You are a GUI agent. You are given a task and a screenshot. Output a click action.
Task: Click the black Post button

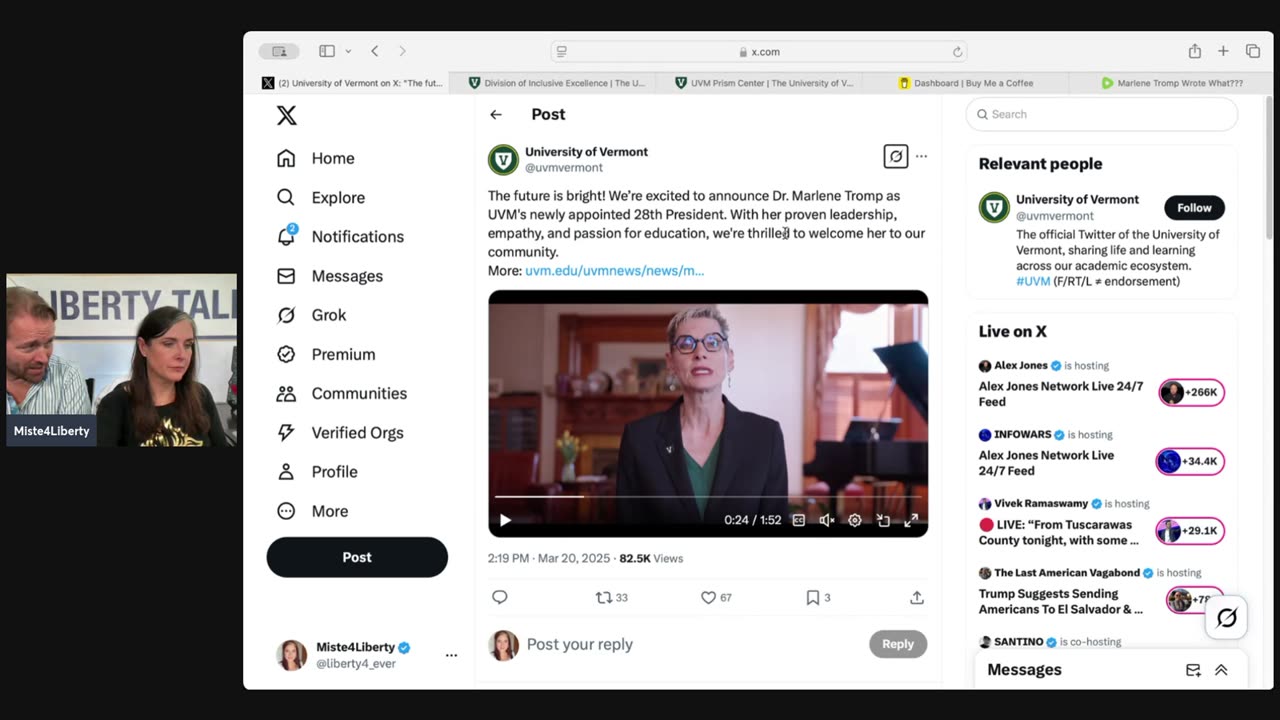pyautogui.click(x=357, y=557)
